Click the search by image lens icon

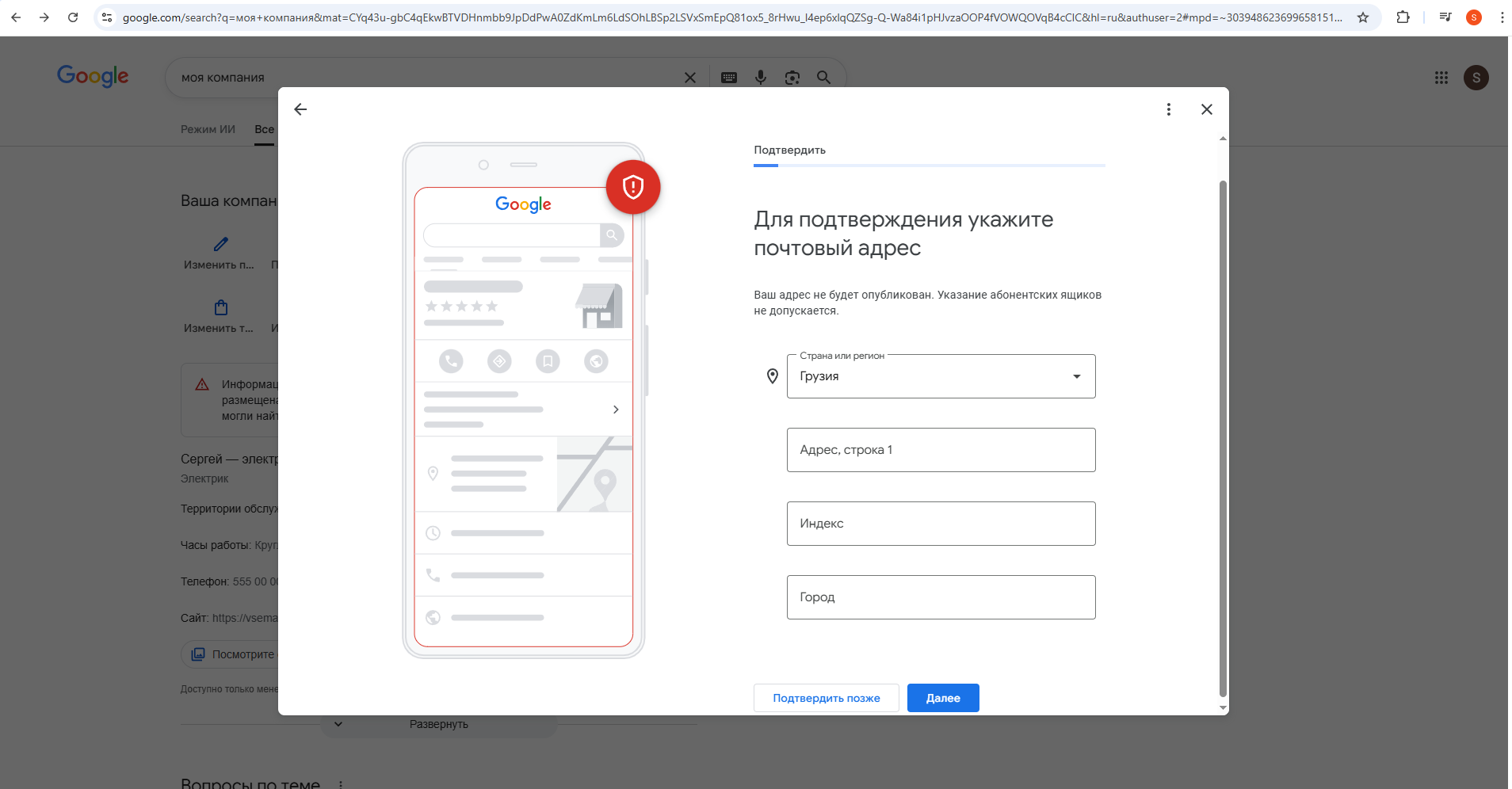(792, 78)
